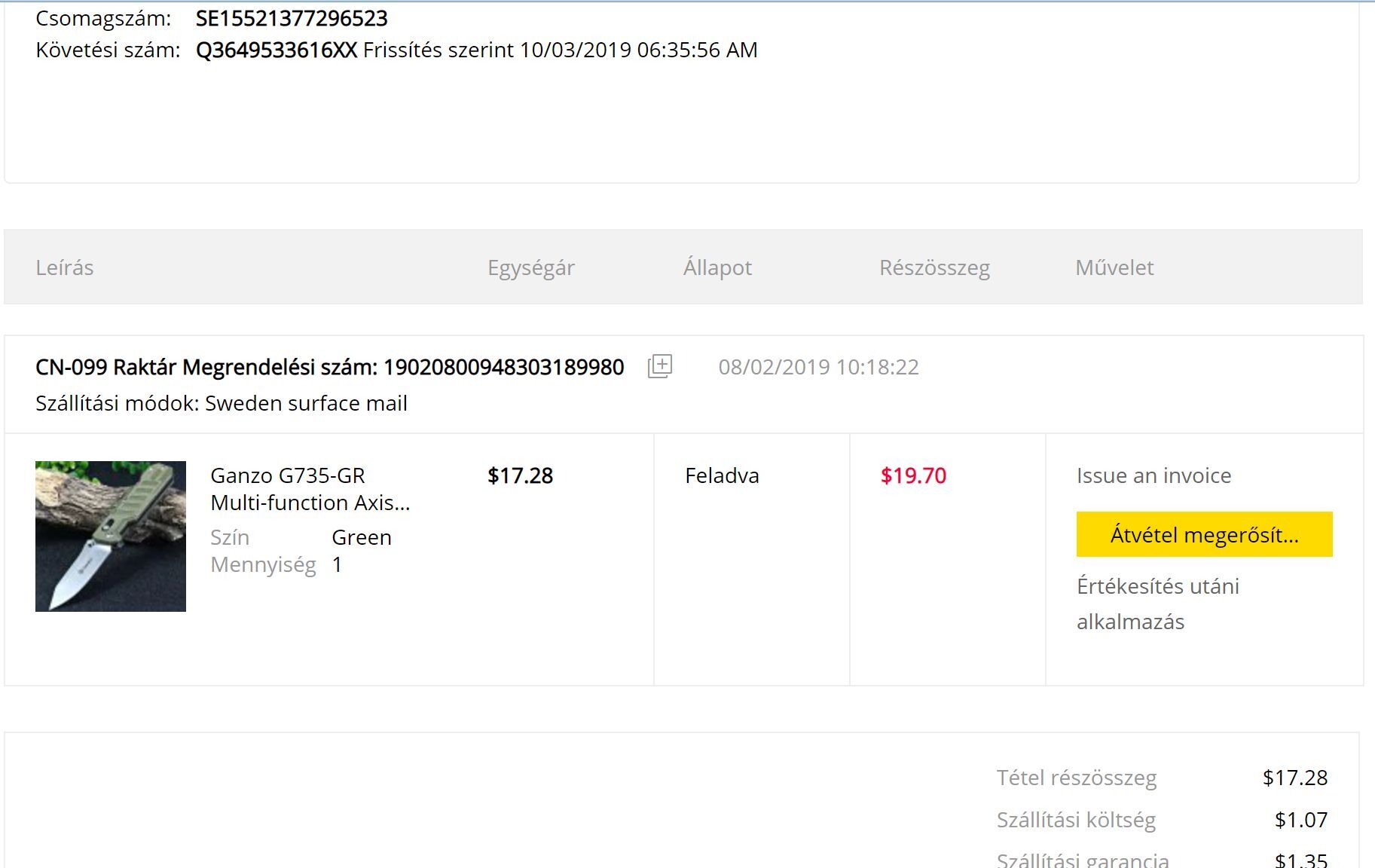Click the Szállítási költség $1.07 amount
Image resolution: width=1375 pixels, height=868 pixels.
click(x=1300, y=820)
